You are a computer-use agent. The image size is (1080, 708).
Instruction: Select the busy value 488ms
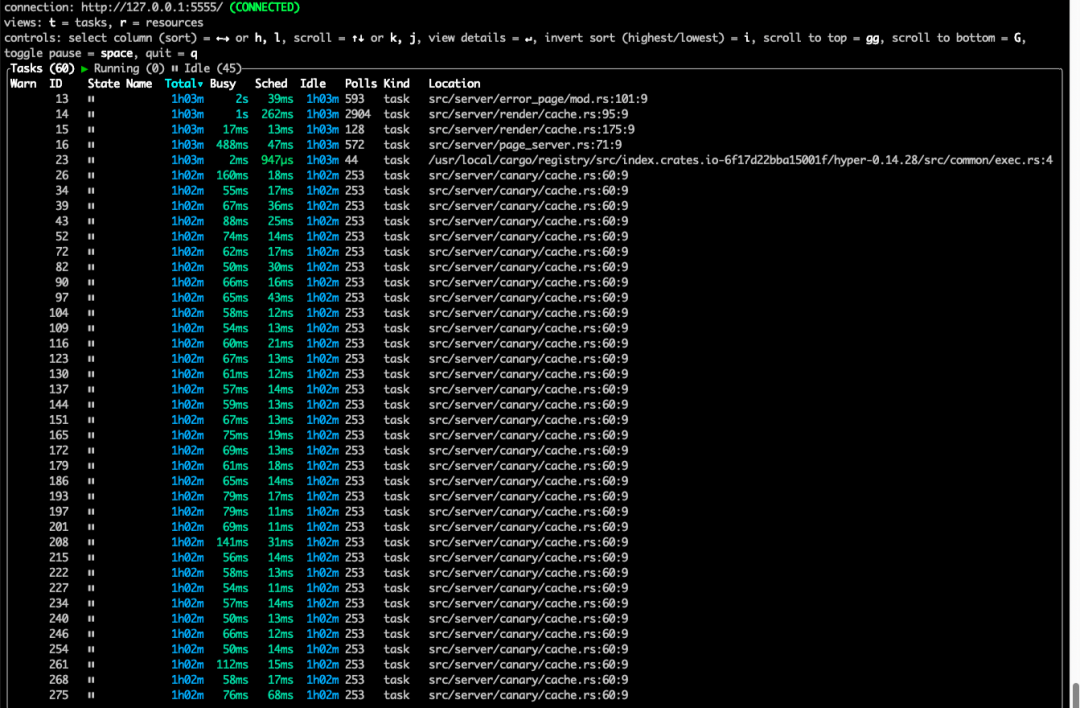pyautogui.click(x=232, y=145)
